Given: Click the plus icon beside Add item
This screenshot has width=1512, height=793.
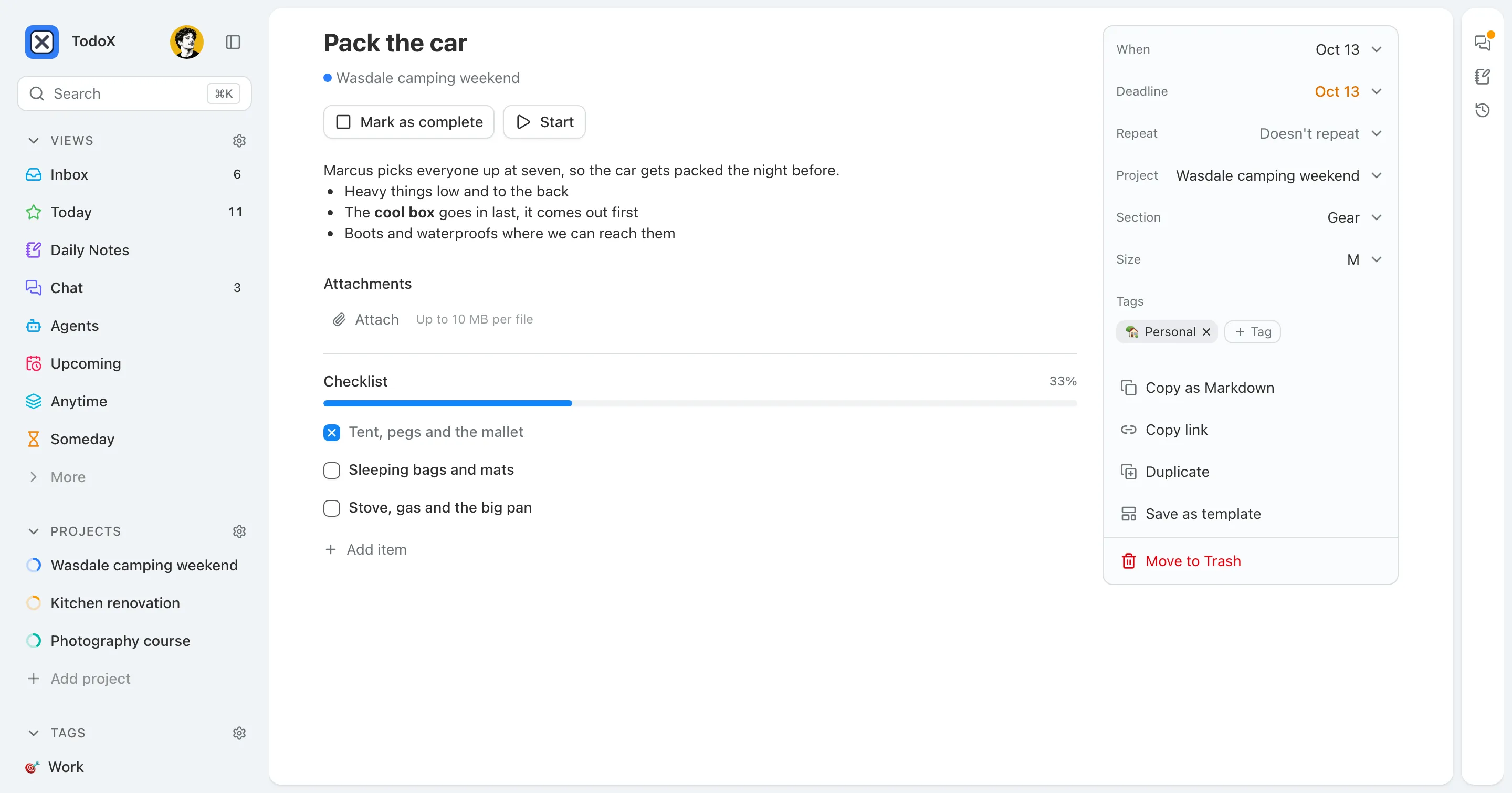Looking at the screenshot, I should [x=330, y=549].
